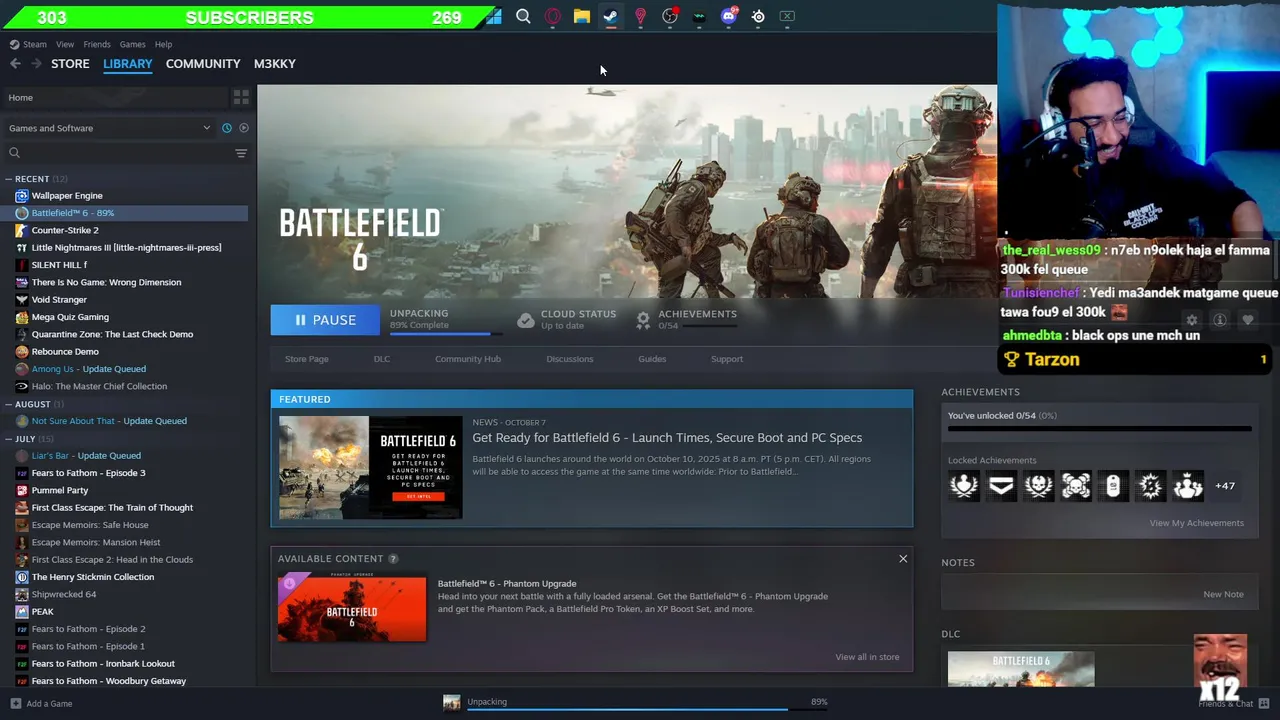Collapse the AUGUST section
The width and height of the screenshot is (1280, 720).
[x=32, y=404]
